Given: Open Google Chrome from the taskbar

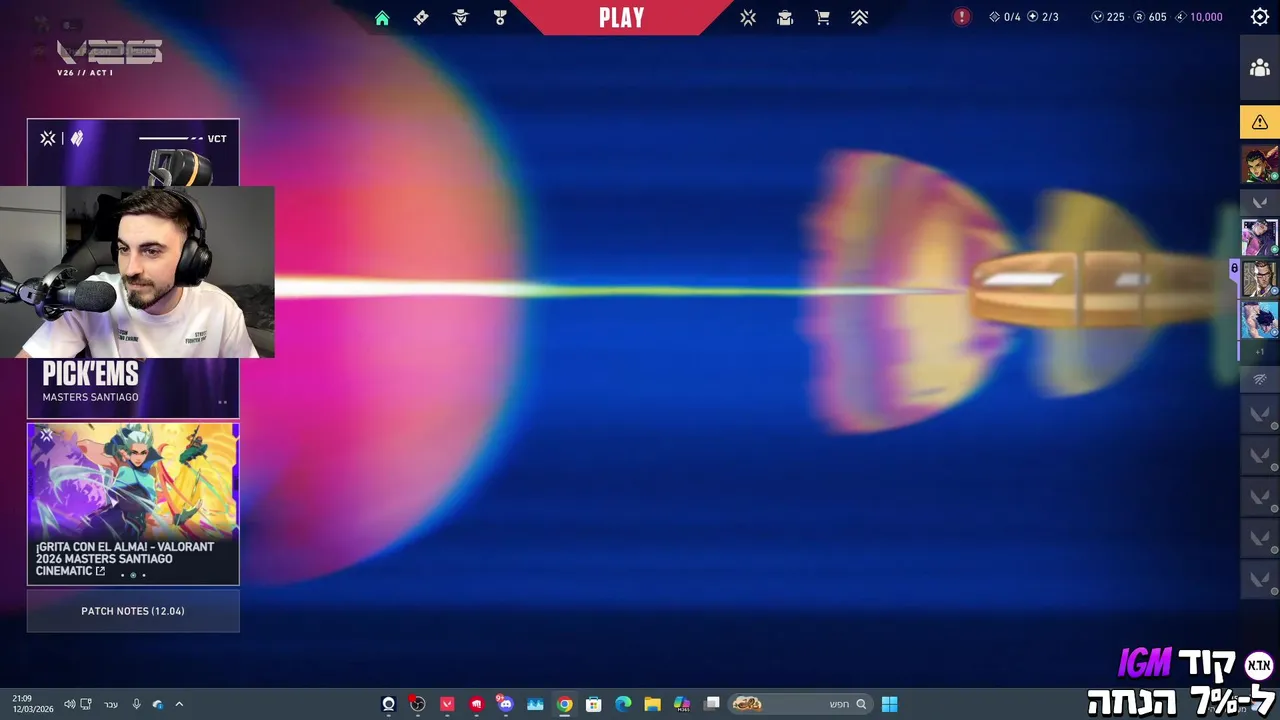Looking at the screenshot, I should (565, 704).
